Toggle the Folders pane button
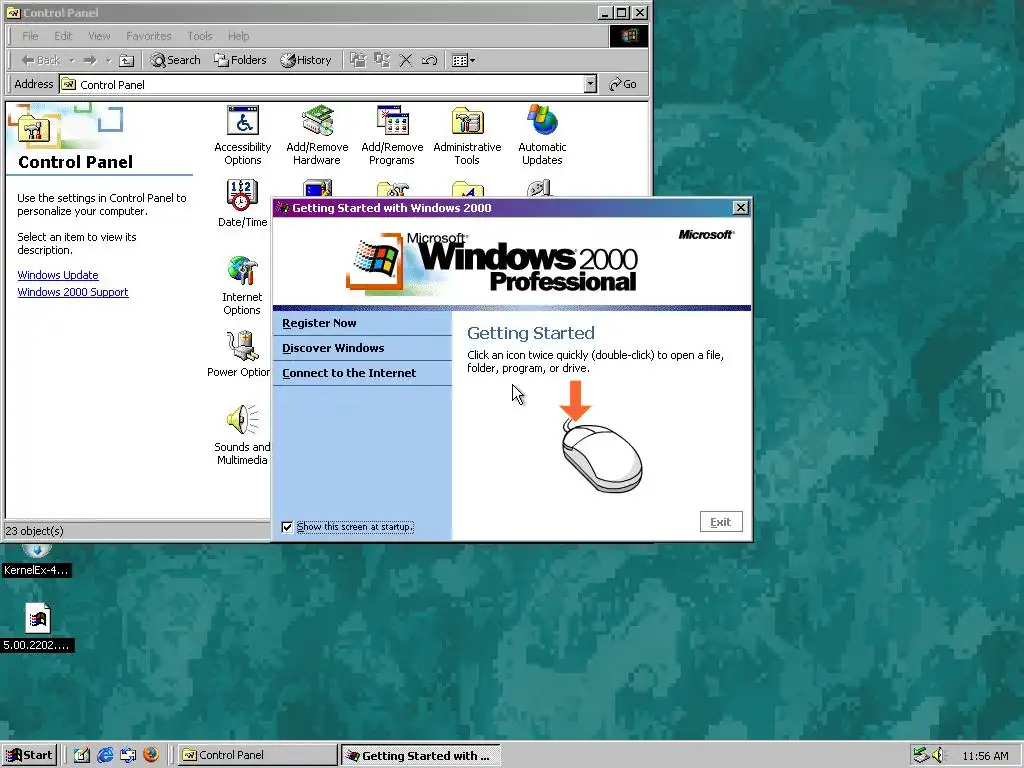The height and width of the screenshot is (768, 1024). [240, 60]
